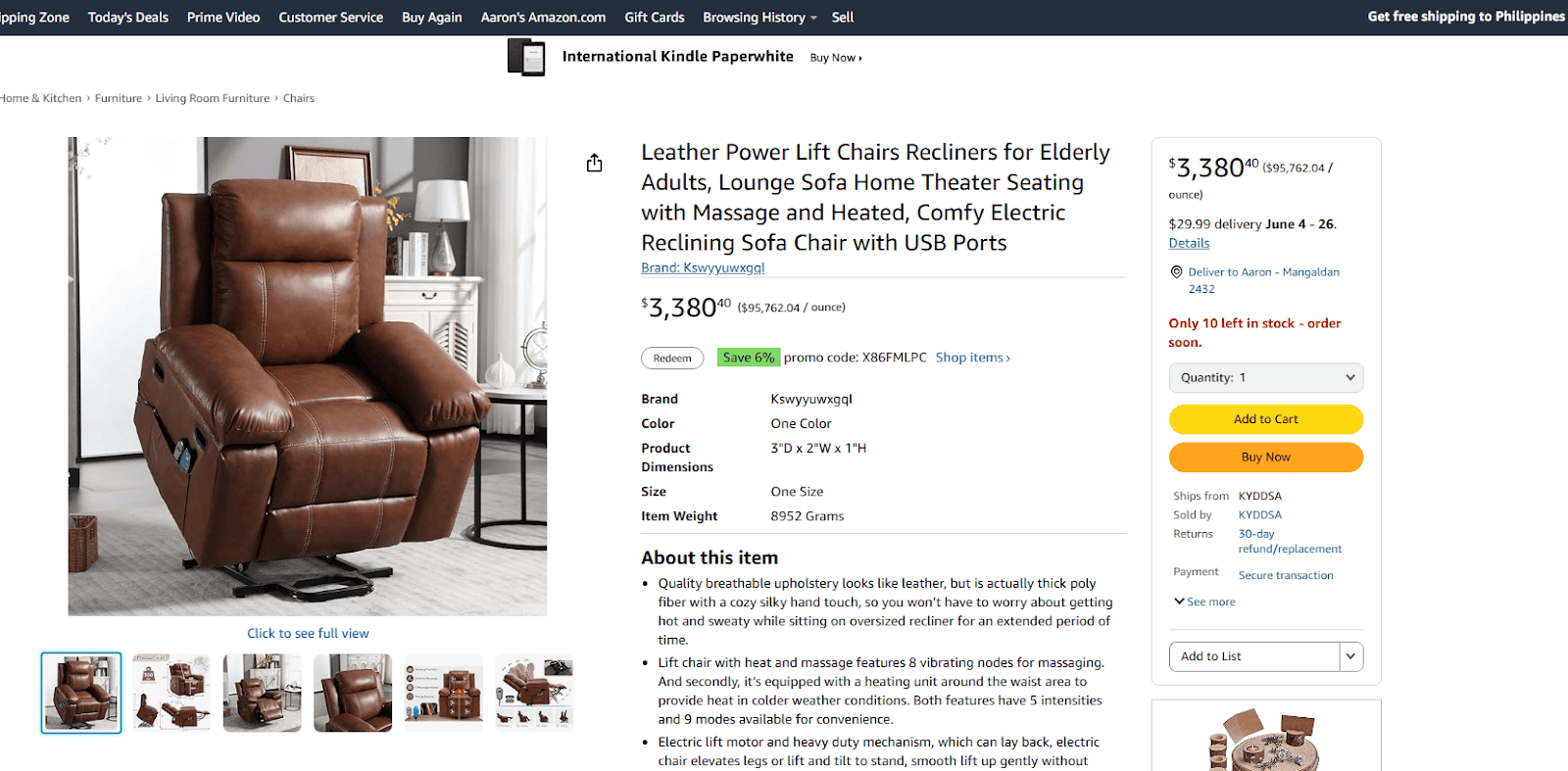Click the Living Room Furniture breadcrumb
This screenshot has width=1568, height=771.
pos(212,98)
